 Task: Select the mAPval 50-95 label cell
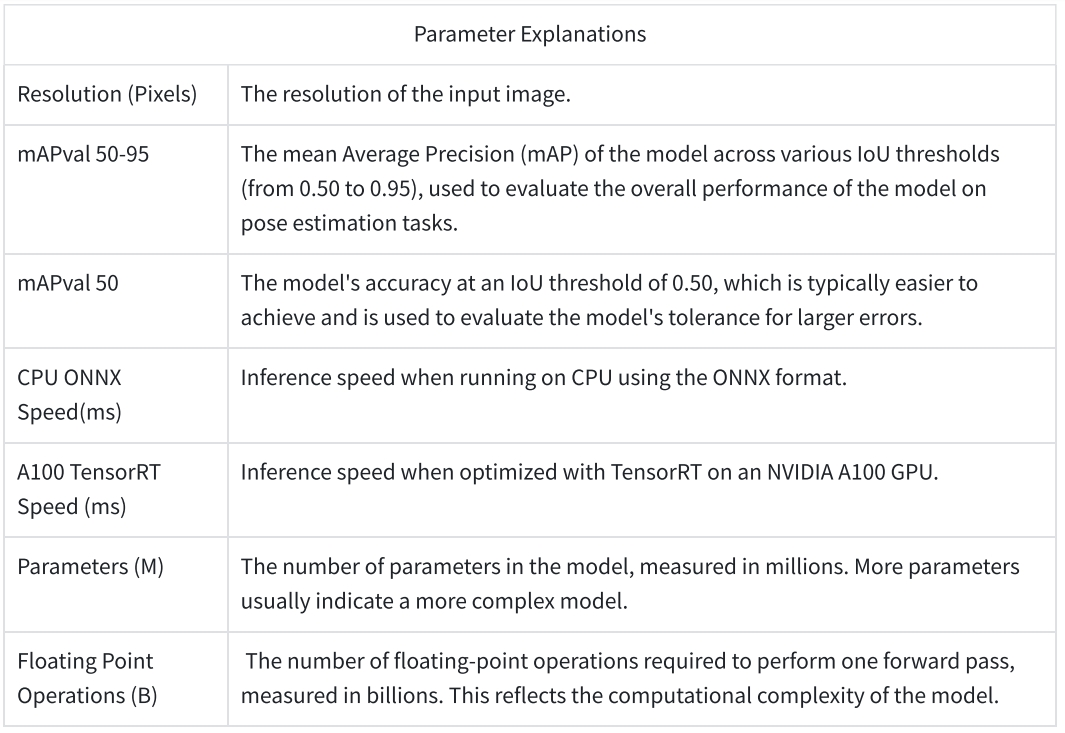tap(116, 190)
